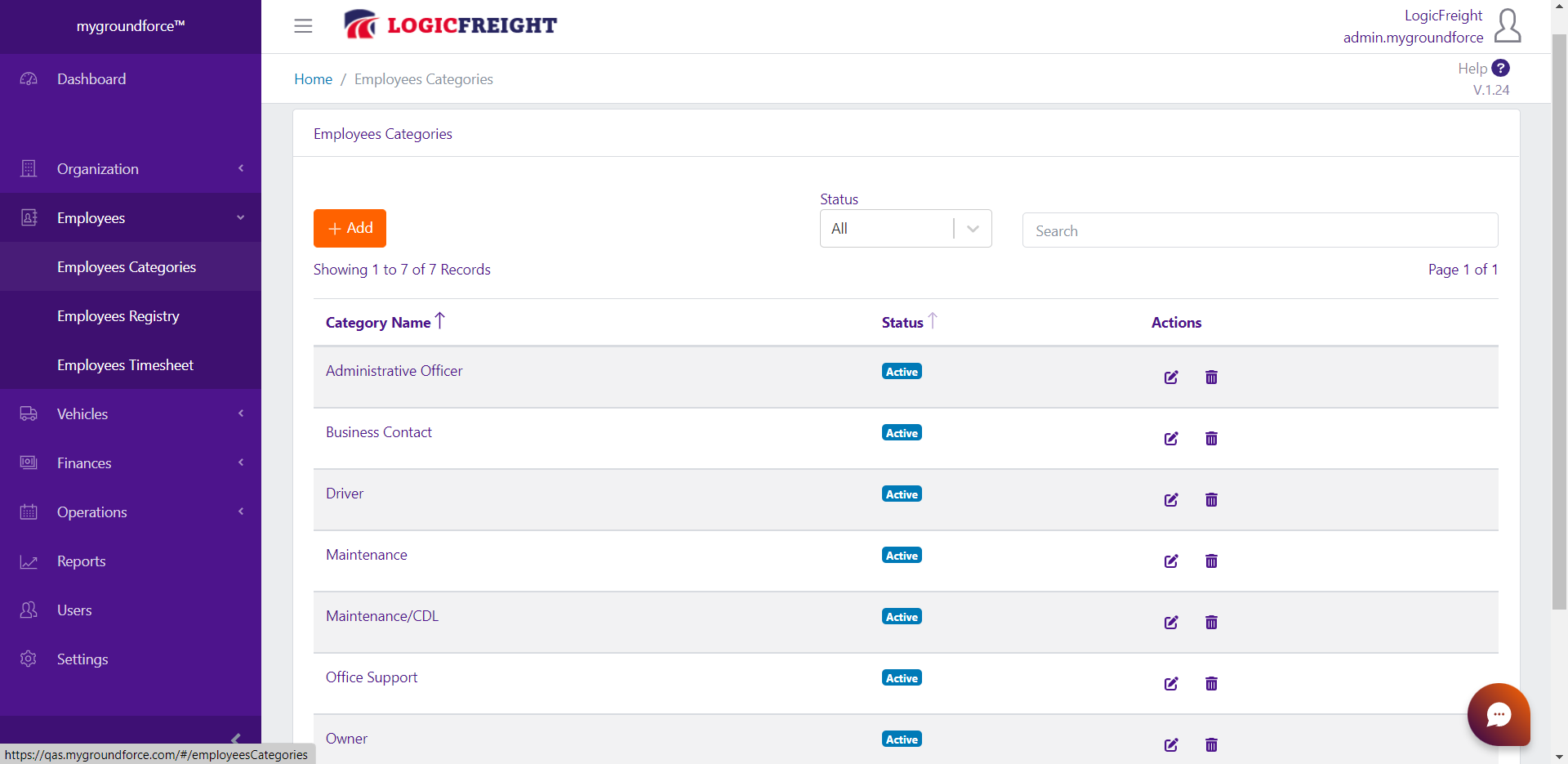1568x764 pixels.
Task: Click the Office Support category name
Action: 372,677
